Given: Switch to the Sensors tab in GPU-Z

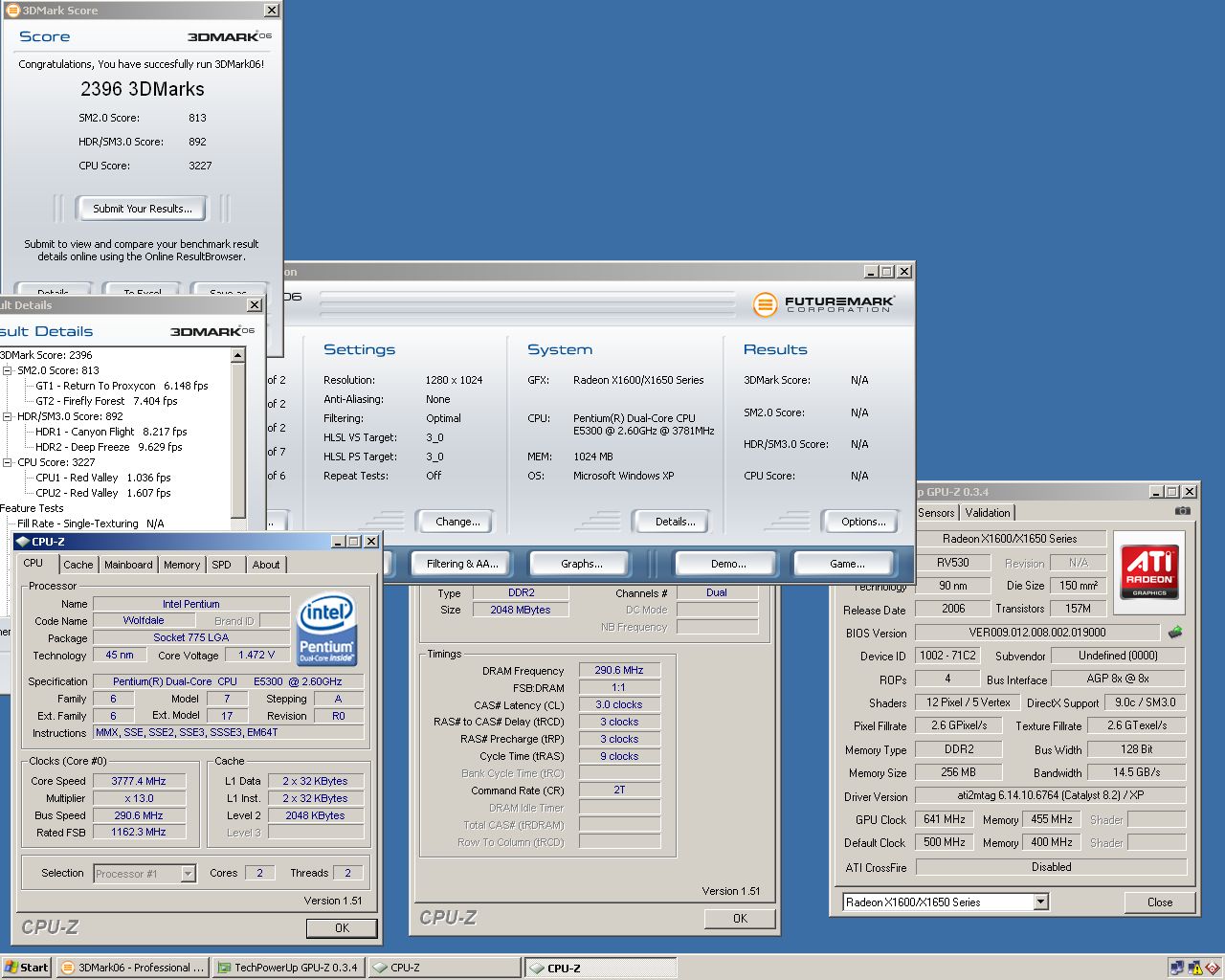Looking at the screenshot, I should point(936,513).
